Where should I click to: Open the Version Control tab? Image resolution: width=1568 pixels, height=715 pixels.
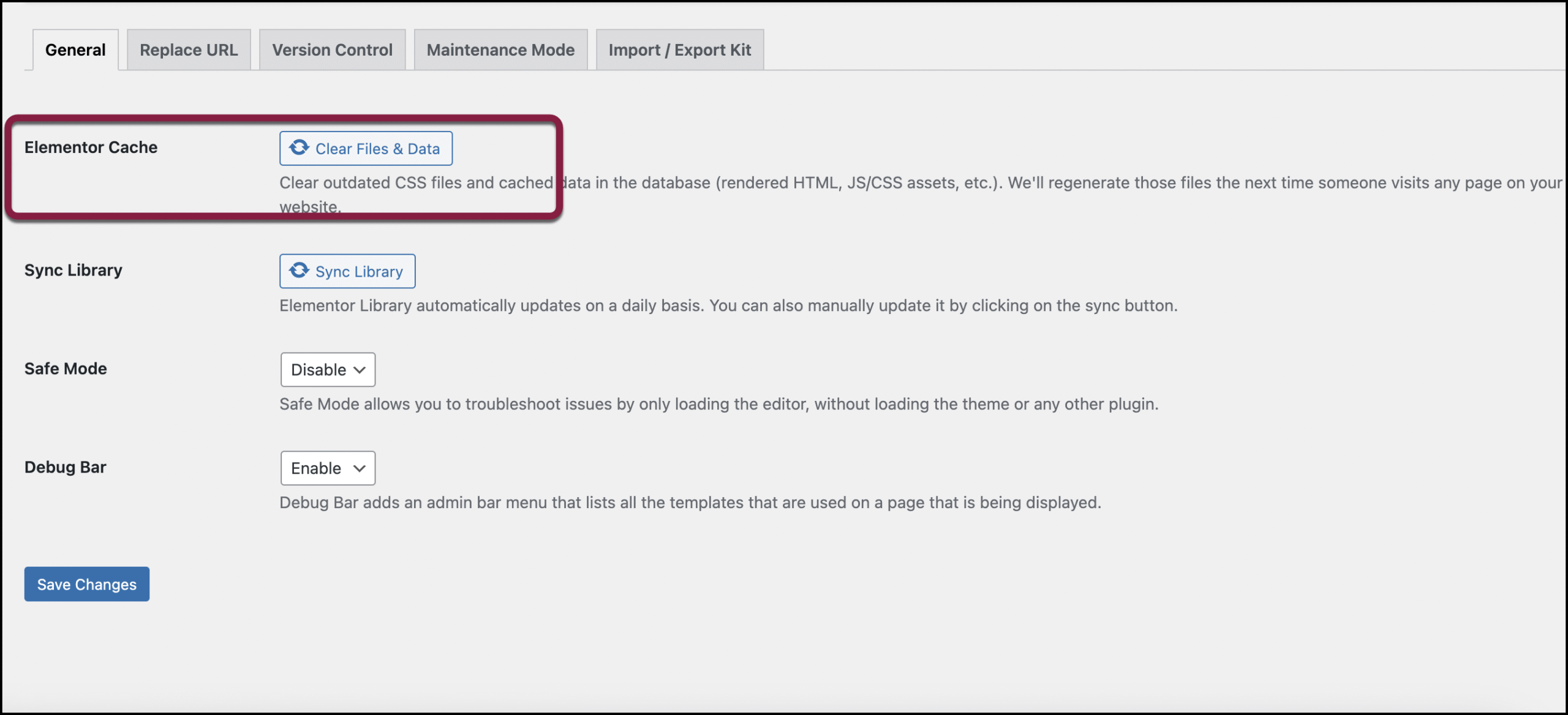(332, 50)
